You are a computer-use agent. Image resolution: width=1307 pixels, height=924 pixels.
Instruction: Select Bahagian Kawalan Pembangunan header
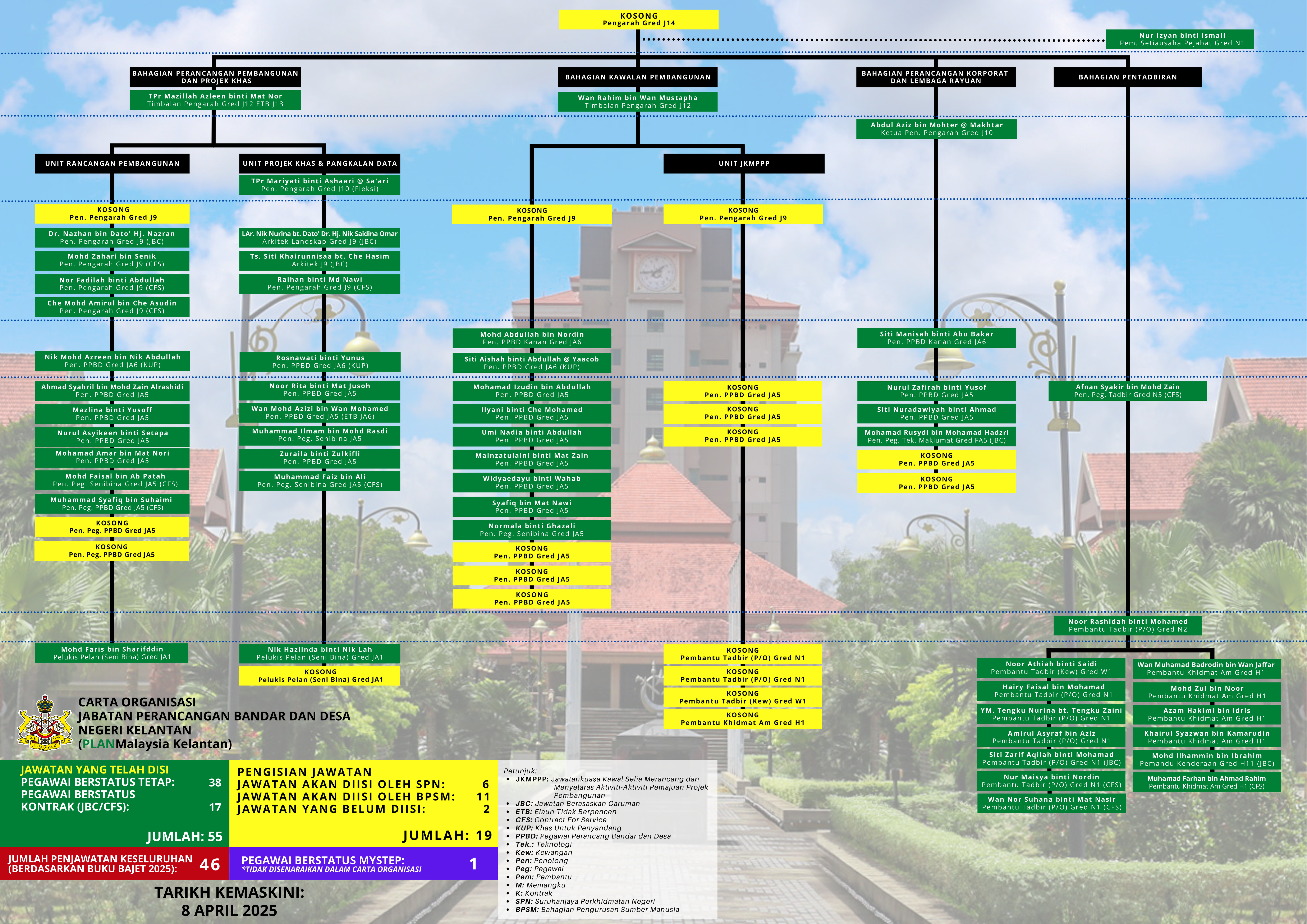click(638, 77)
